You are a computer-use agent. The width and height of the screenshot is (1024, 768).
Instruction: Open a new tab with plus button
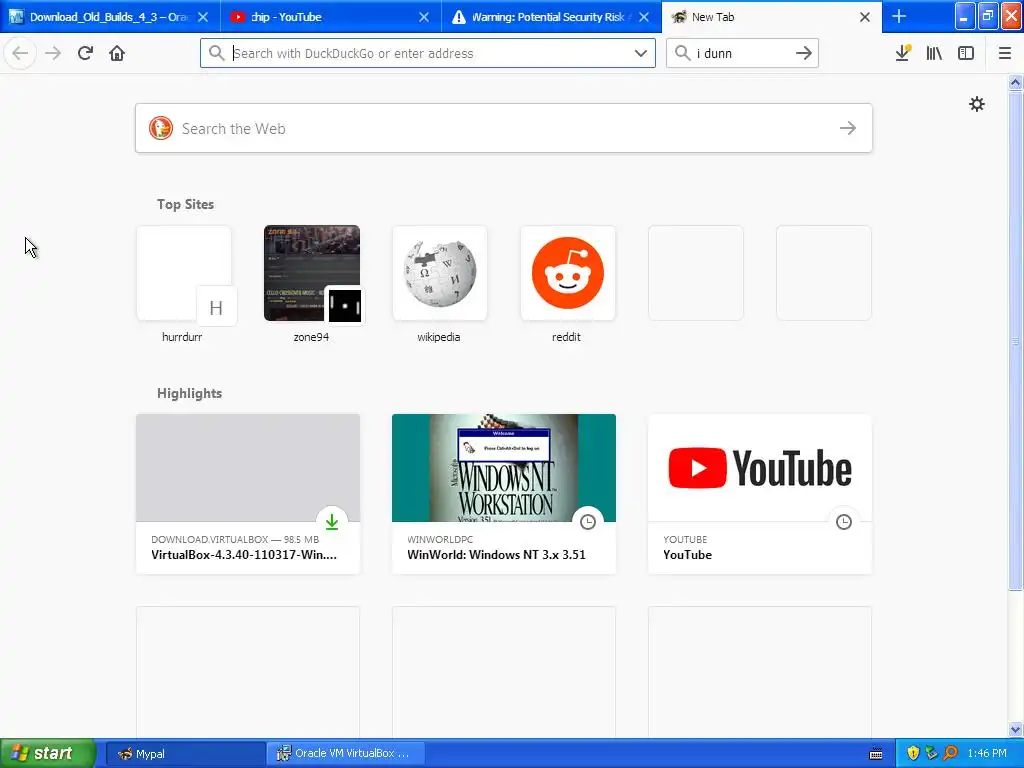899,16
